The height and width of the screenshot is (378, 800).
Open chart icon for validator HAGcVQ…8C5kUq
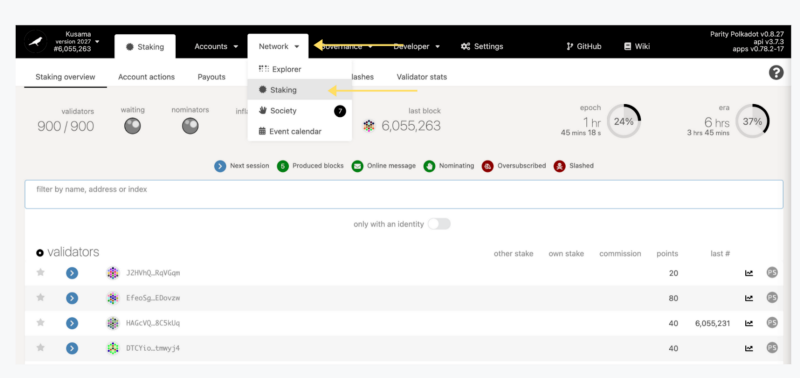click(748, 323)
